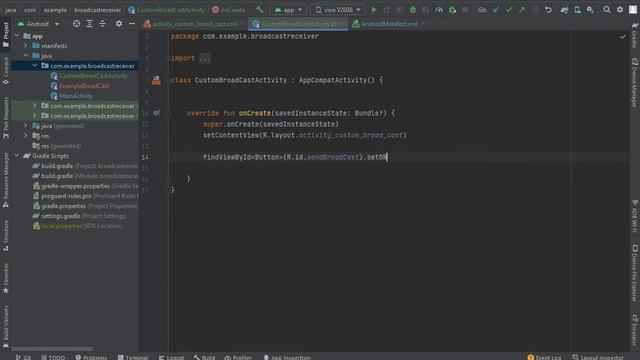640x360 pixels.
Task: Click the Search Everywhere magnifier icon
Action: click(607, 9)
